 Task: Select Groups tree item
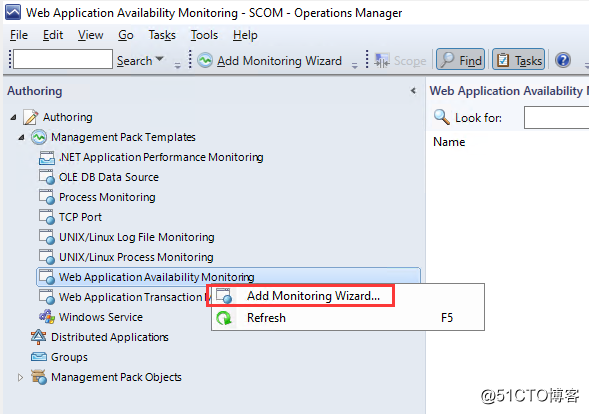point(69,357)
